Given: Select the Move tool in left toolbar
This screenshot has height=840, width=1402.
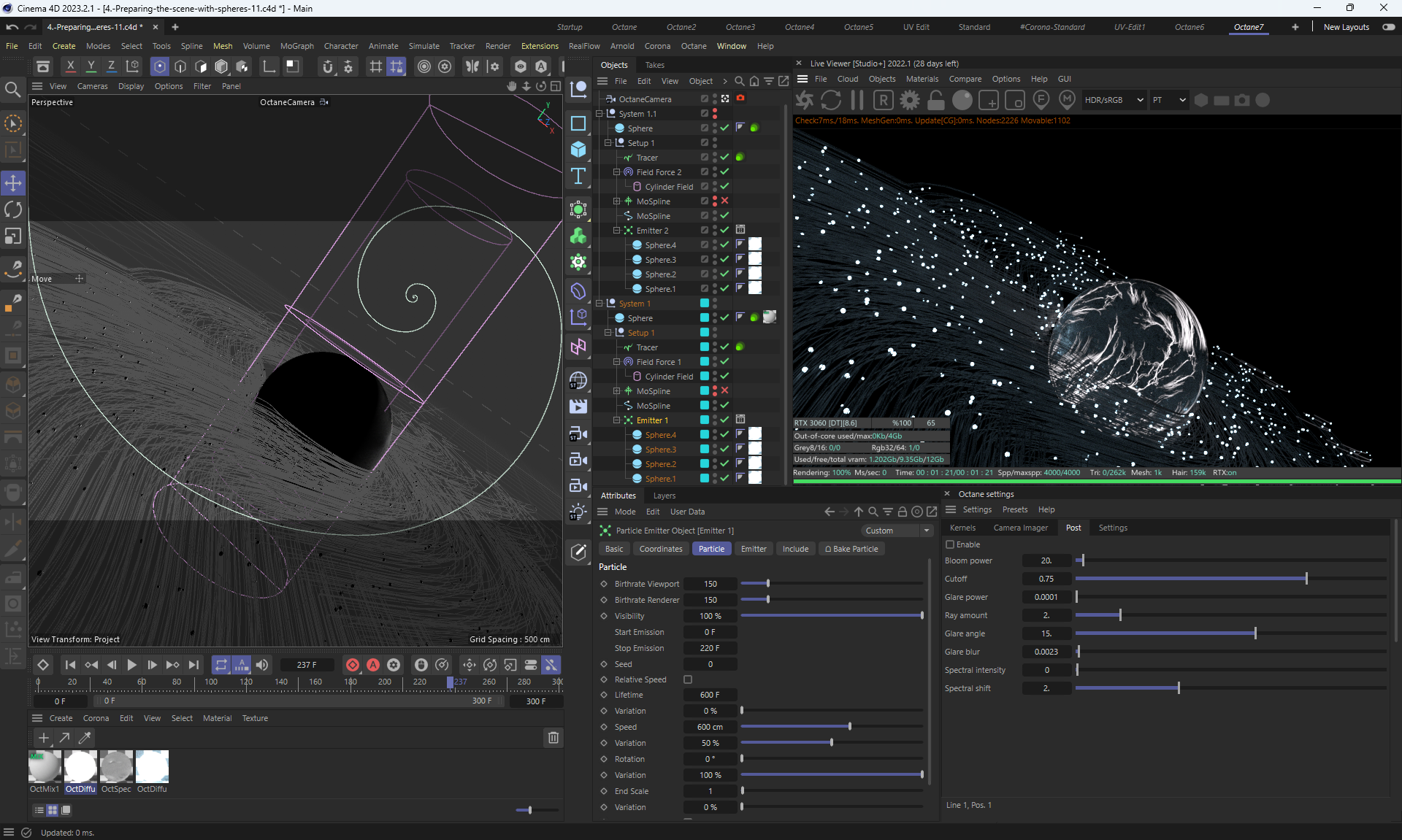Looking at the screenshot, I should (x=13, y=182).
